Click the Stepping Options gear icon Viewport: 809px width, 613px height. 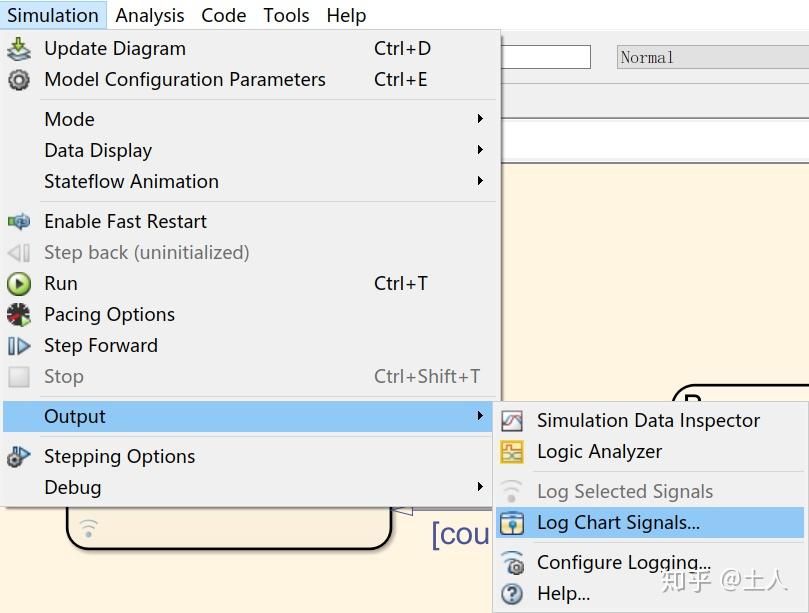(x=19, y=457)
